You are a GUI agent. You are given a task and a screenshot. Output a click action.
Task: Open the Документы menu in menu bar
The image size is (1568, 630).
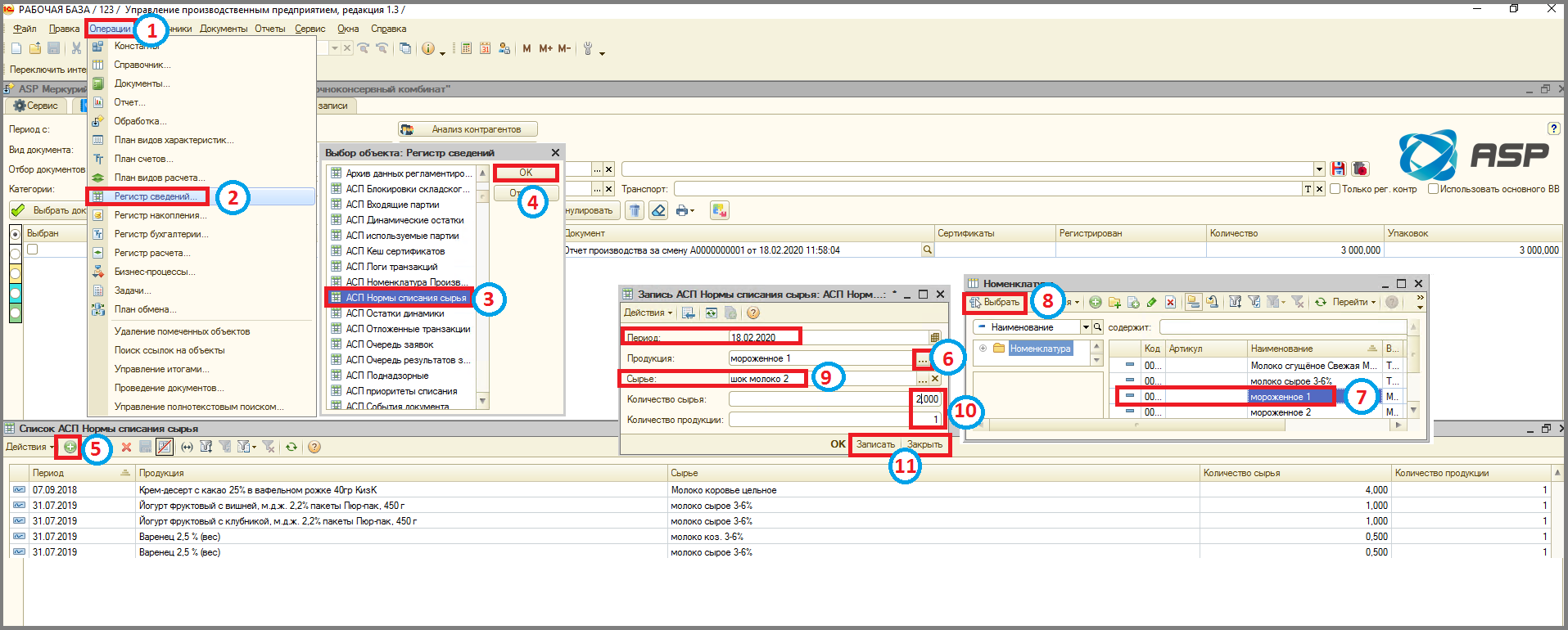(x=224, y=29)
